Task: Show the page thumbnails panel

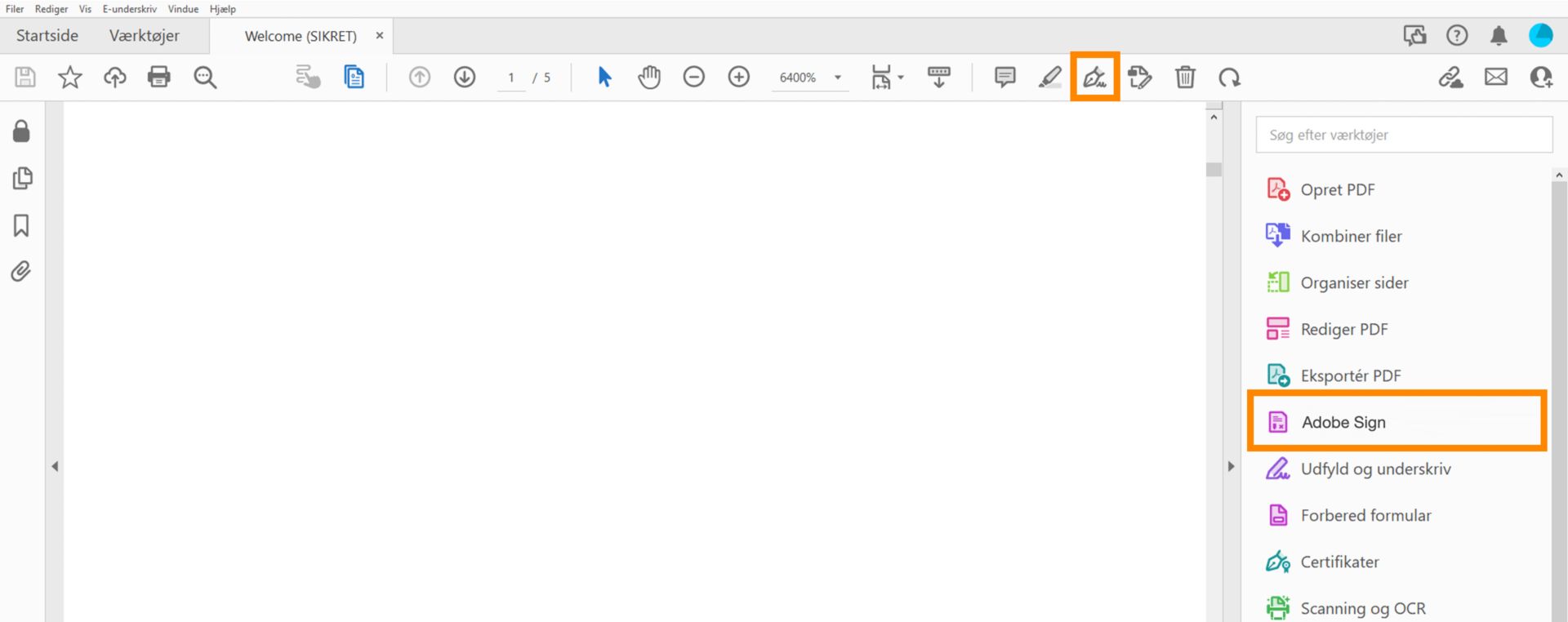Action: (22, 178)
